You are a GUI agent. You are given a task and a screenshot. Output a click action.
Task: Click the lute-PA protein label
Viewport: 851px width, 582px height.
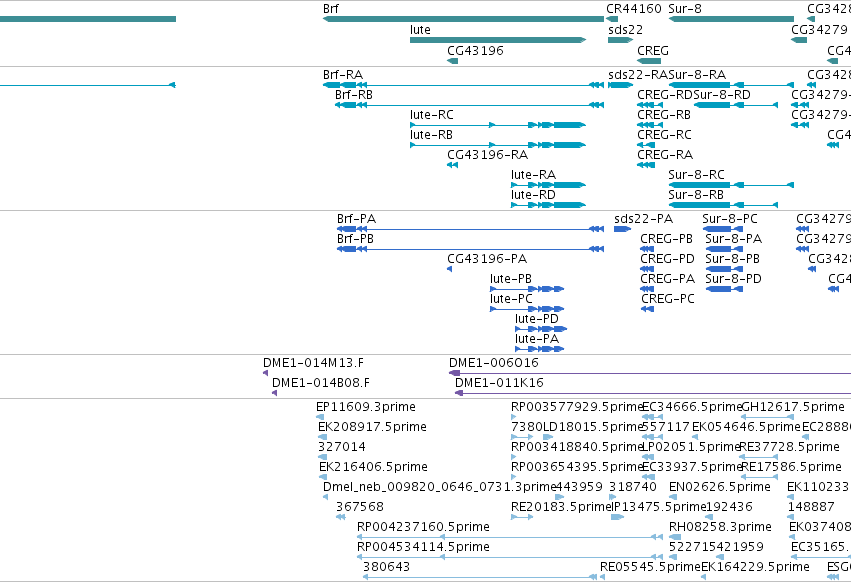(537, 339)
